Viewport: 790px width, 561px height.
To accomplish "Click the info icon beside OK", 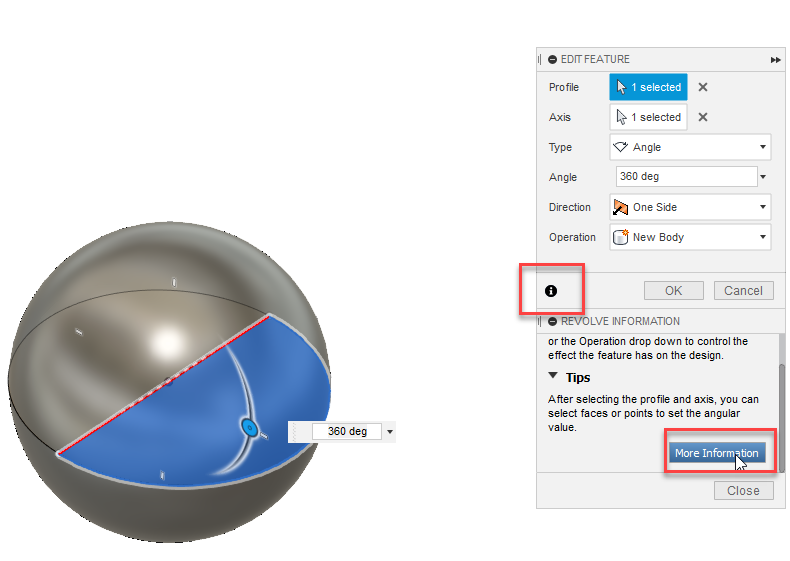I will coord(551,291).
